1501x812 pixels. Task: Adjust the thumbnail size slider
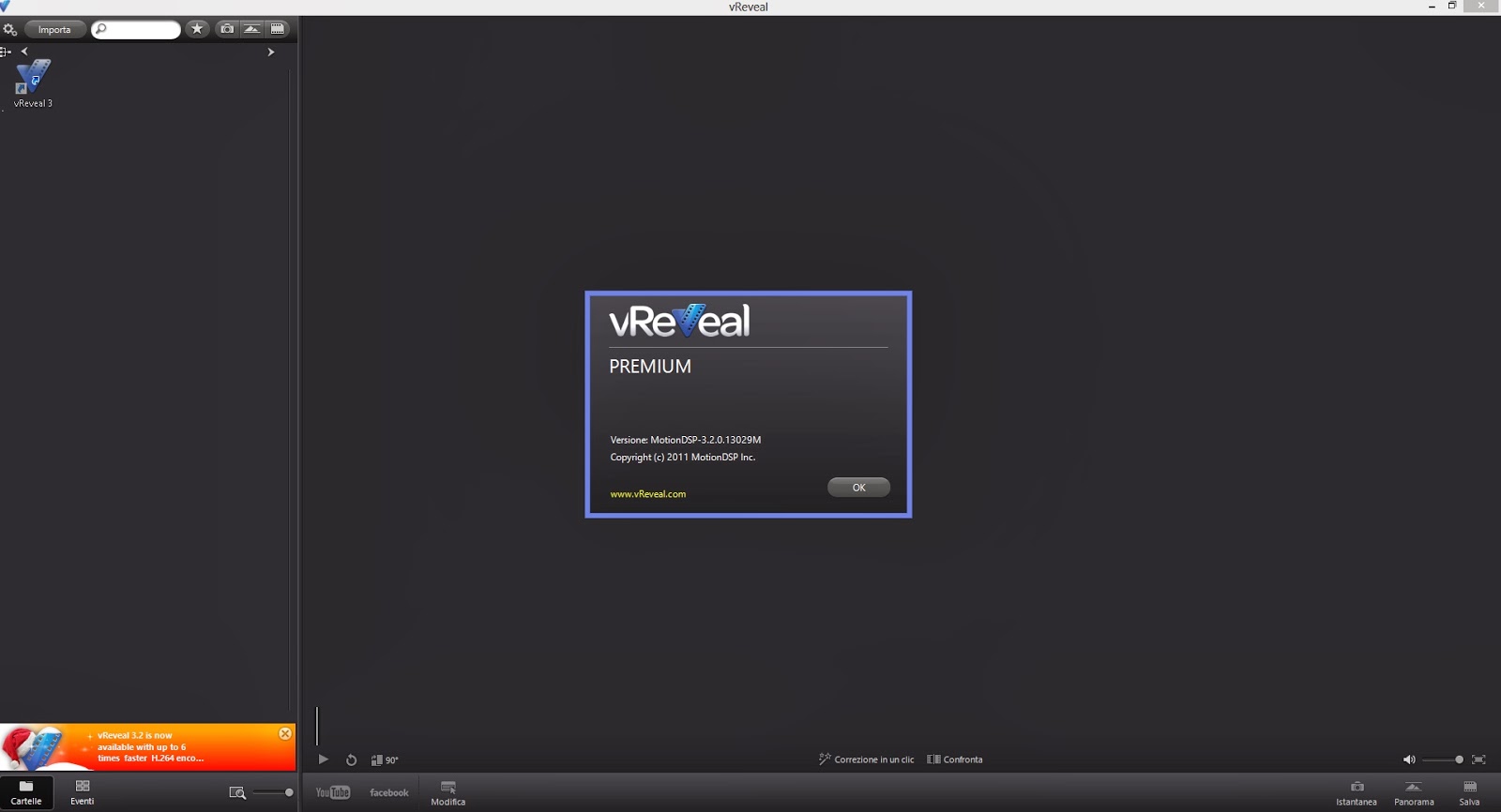click(x=273, y=792)
